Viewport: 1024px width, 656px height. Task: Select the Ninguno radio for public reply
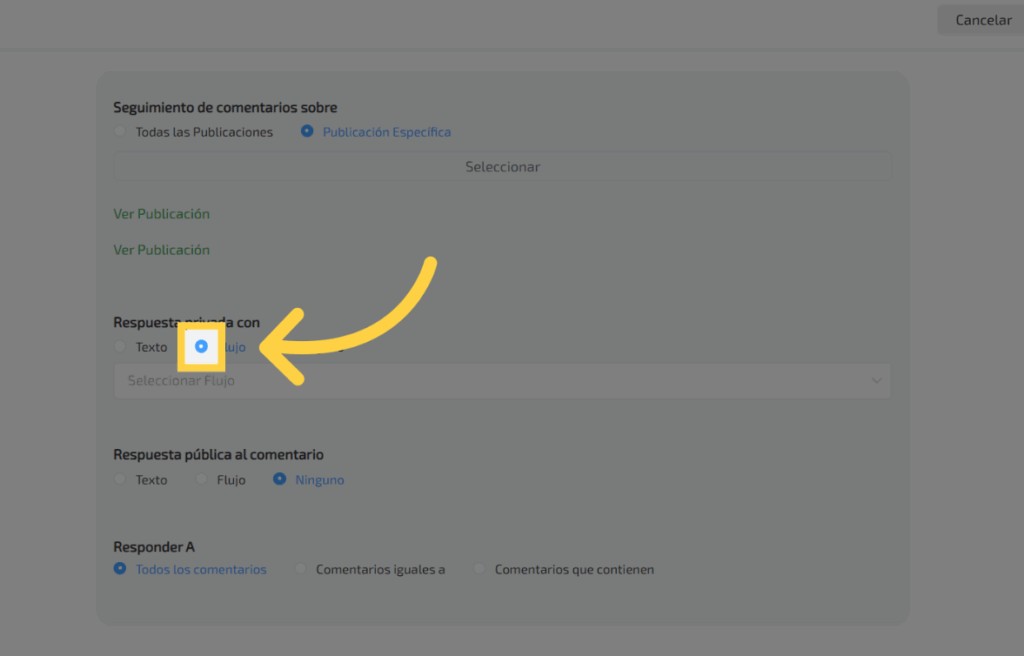(x=280, y=480)
